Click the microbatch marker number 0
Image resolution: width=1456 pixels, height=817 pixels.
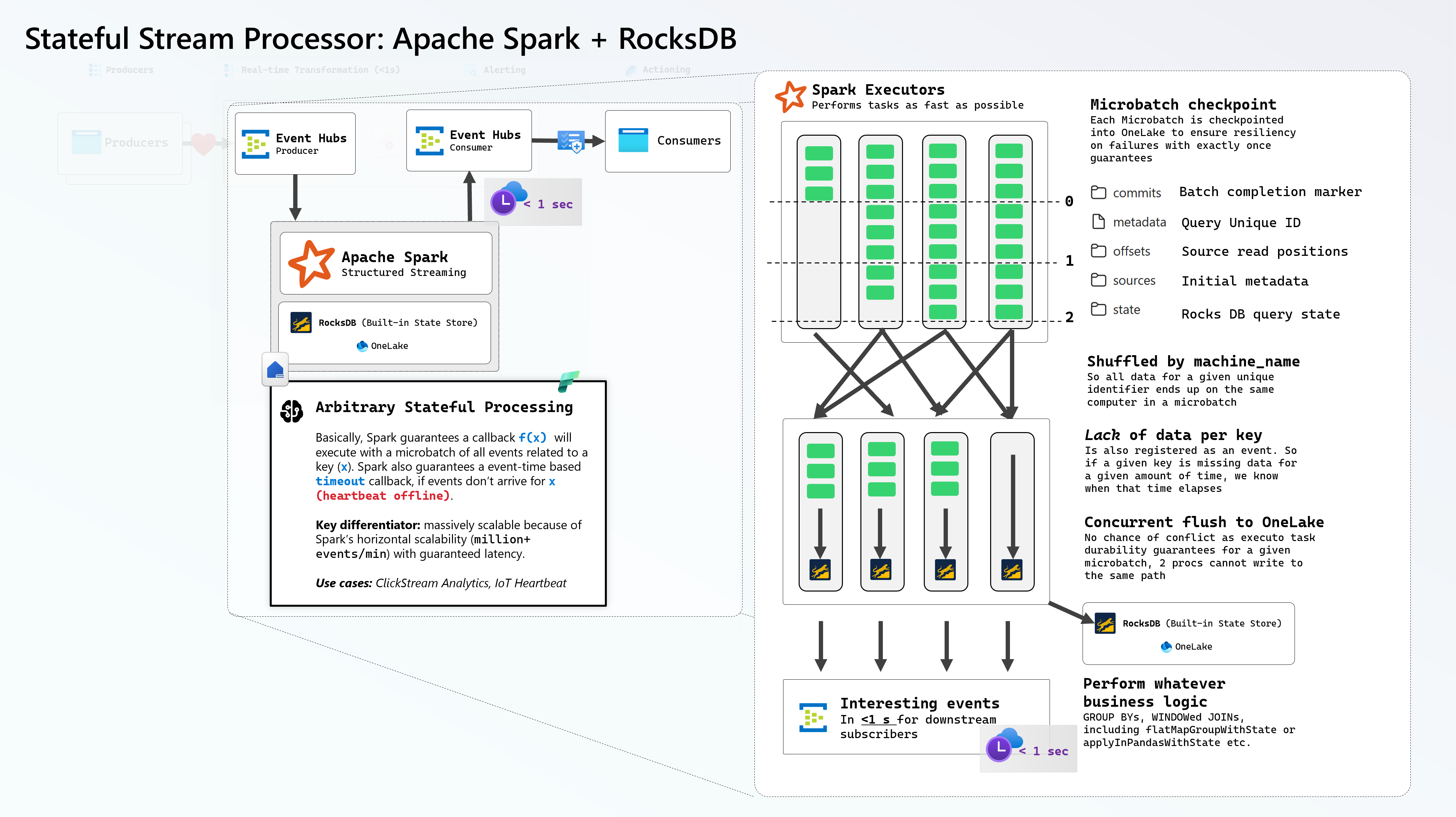[1069, 202]
